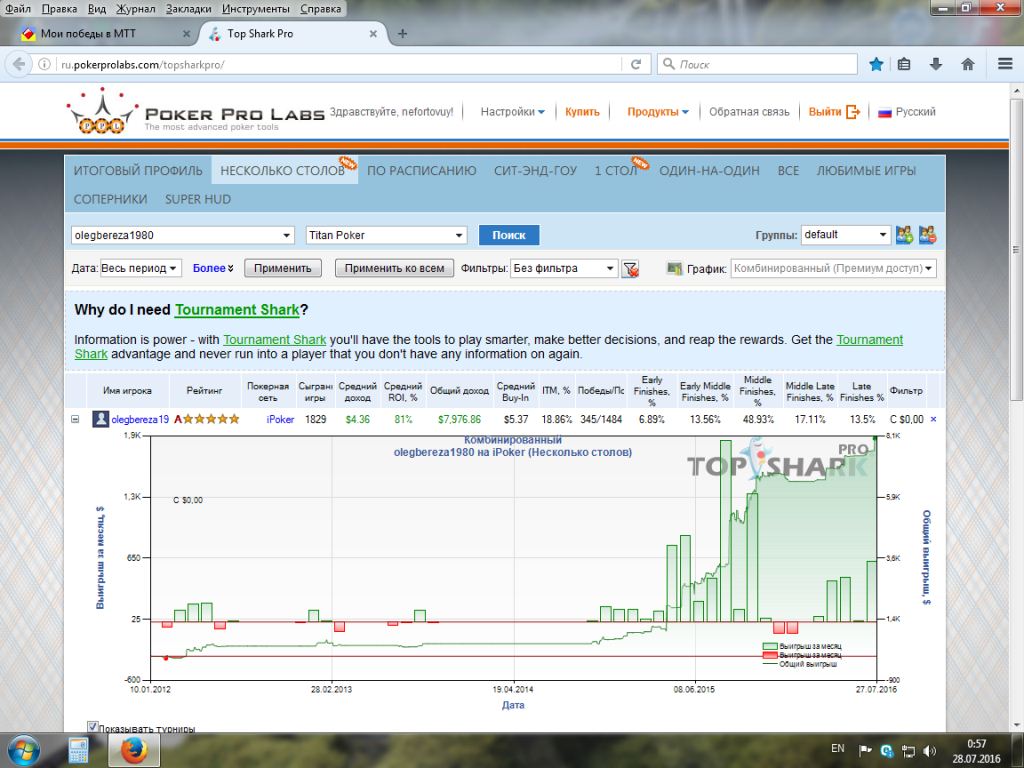Click the Применить button
This screenshot has width=1024, height=768.
click(283, 268)
